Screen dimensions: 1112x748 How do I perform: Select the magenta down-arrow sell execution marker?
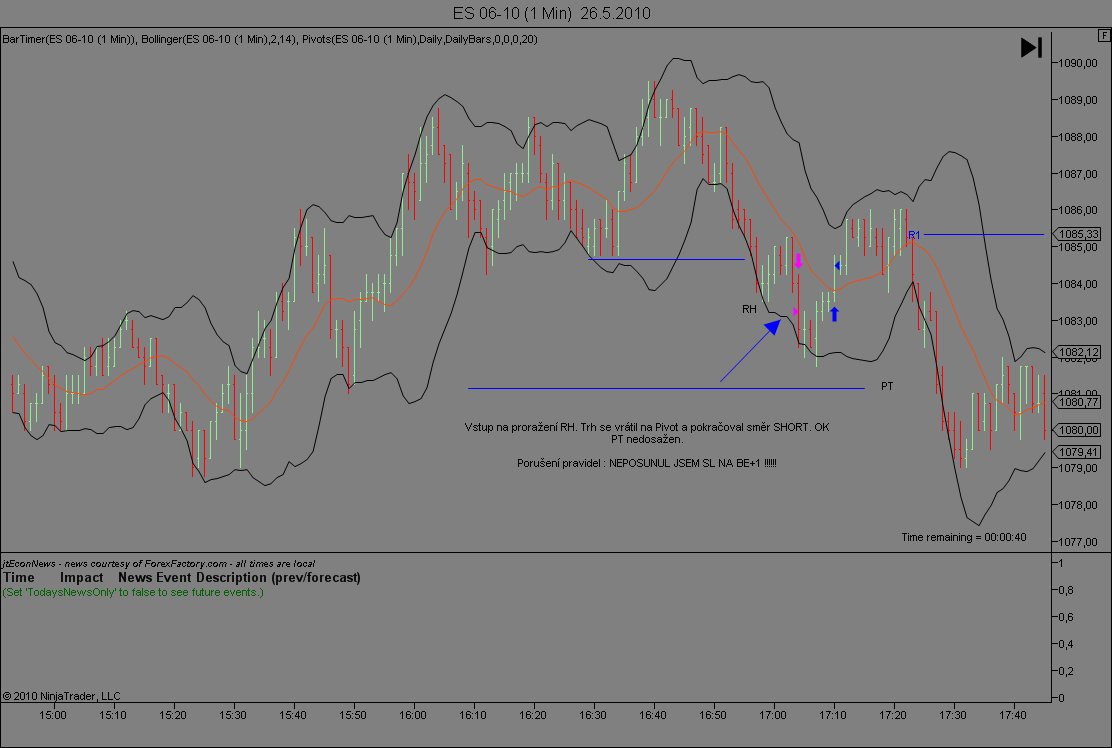tap(799, 260)
